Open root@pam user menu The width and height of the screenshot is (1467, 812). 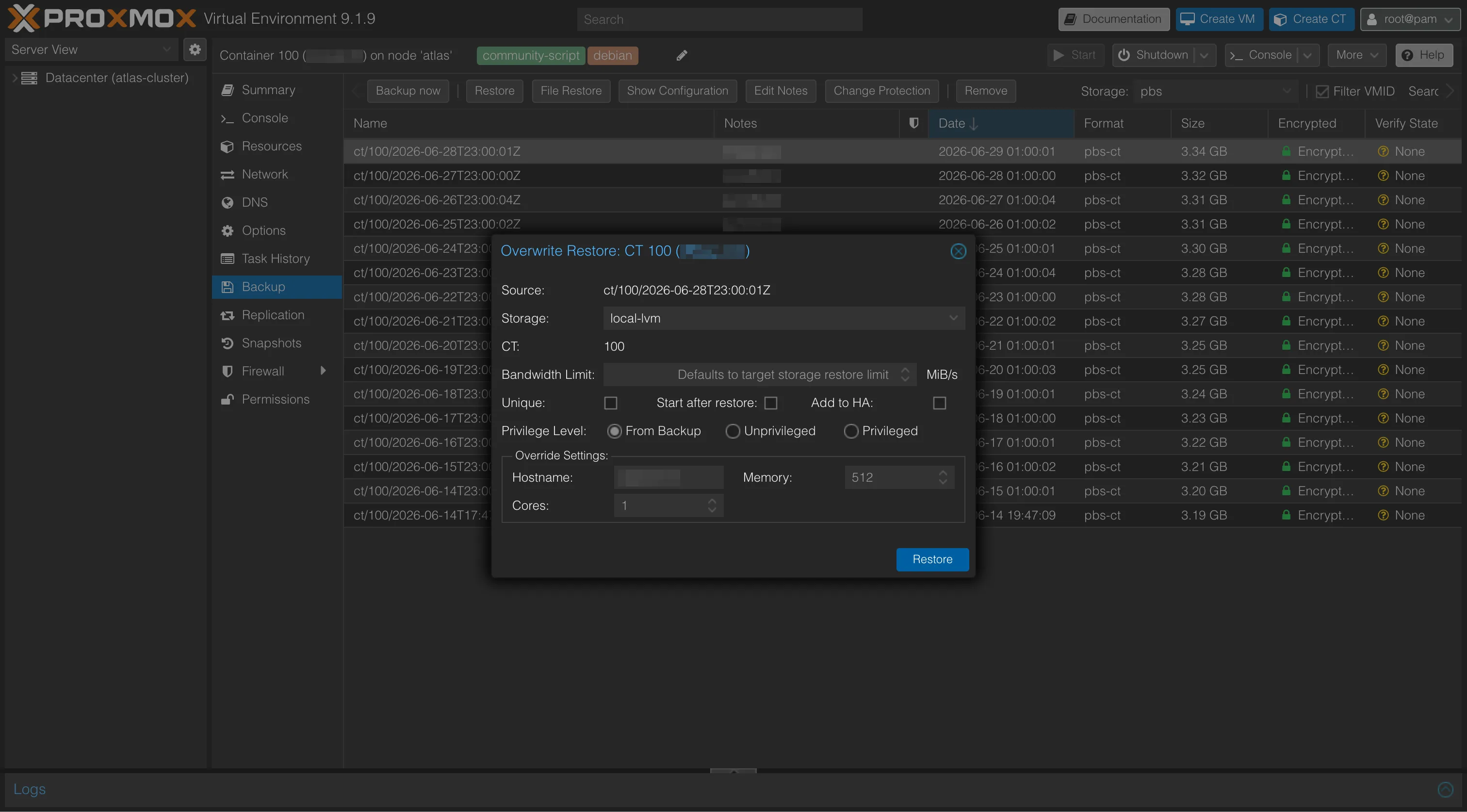(1410, 19)
